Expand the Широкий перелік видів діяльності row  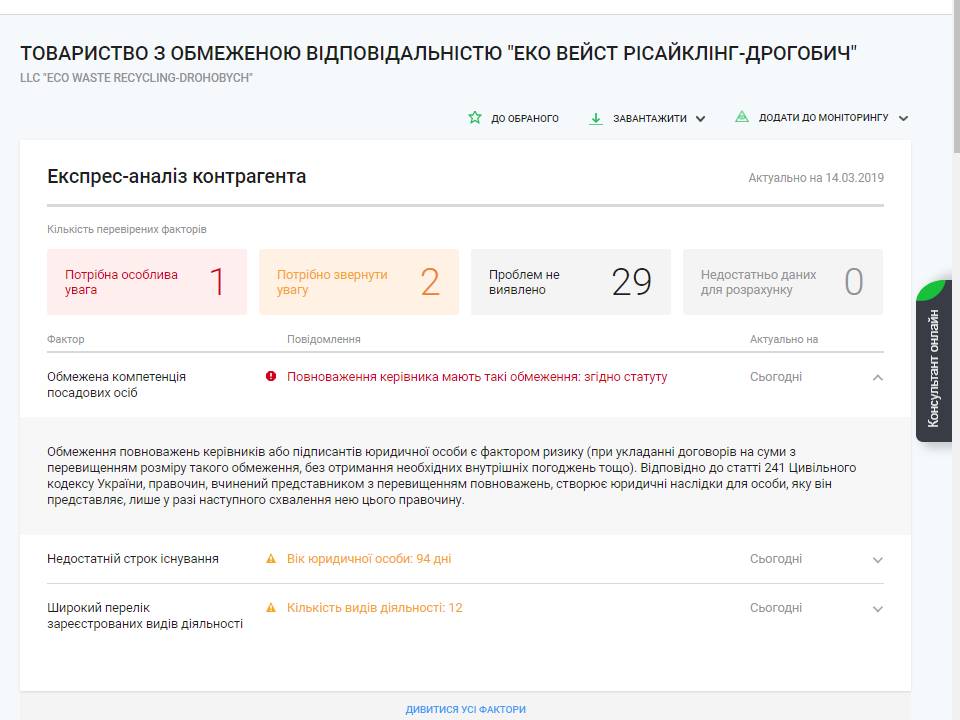[877, 609]
